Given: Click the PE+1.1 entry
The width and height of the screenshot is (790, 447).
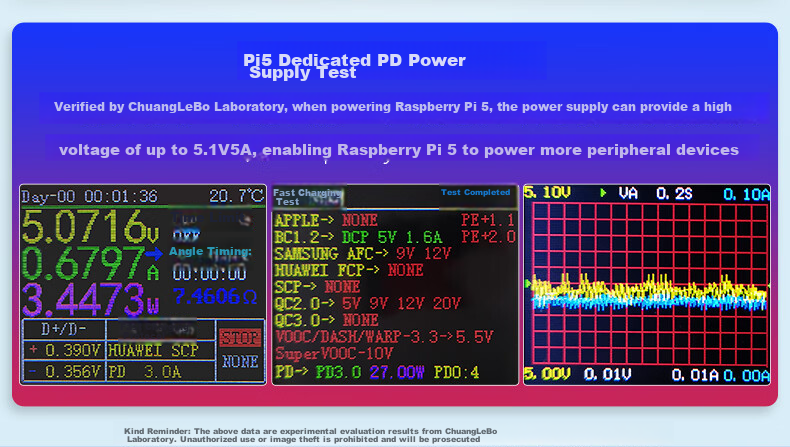Looking at the screenshot, I should pos(488,220).
